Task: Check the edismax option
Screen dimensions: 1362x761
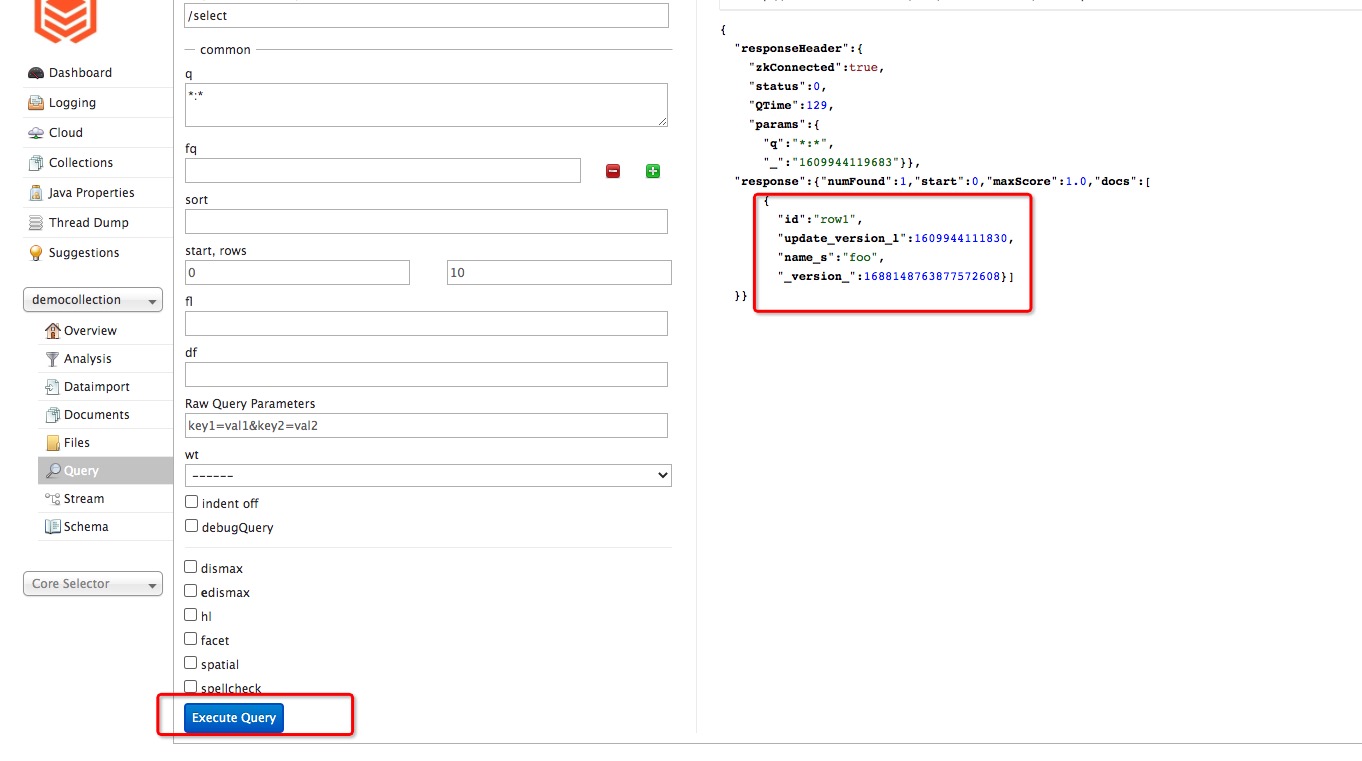Action: [x=190, y=590]
